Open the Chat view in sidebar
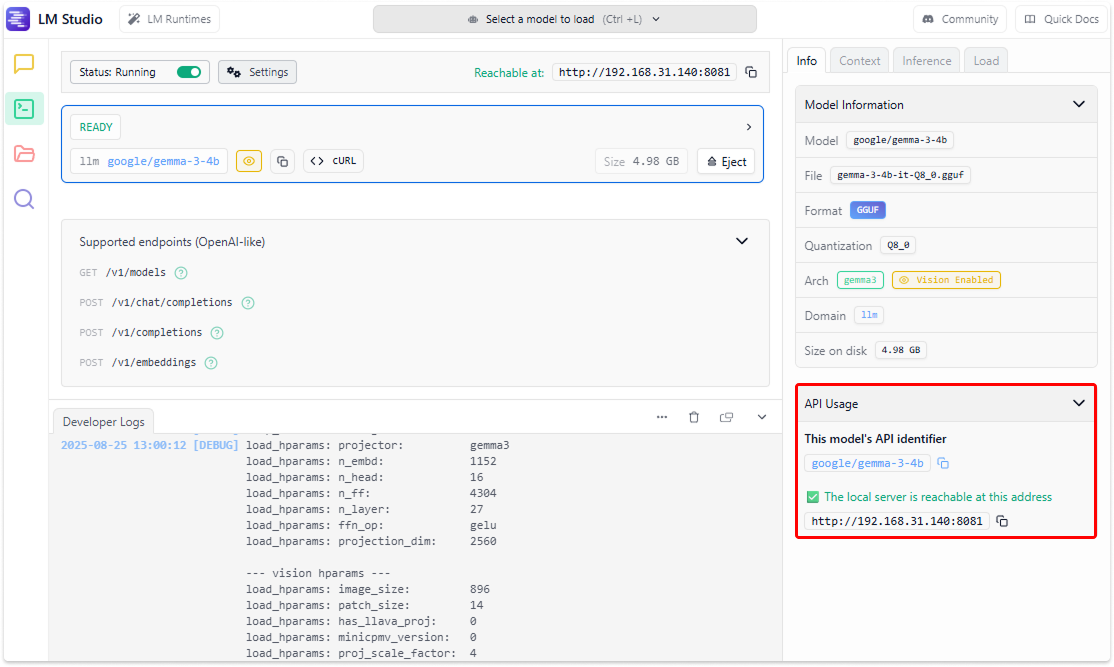 24,65
